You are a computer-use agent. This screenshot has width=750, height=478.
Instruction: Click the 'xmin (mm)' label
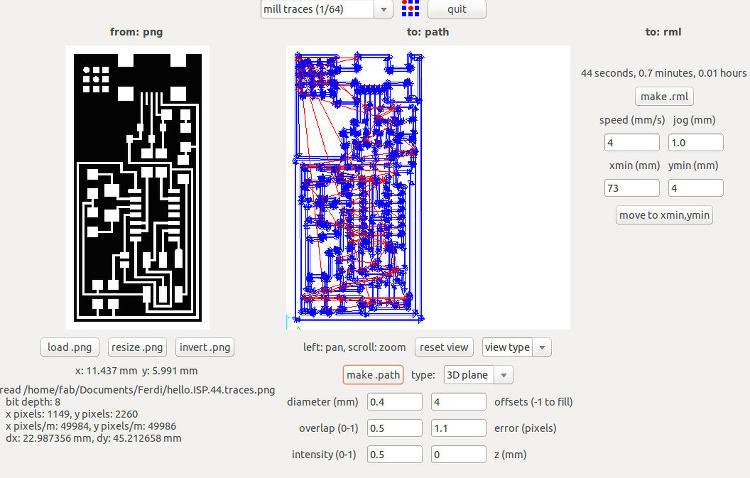tap(634, 166)
